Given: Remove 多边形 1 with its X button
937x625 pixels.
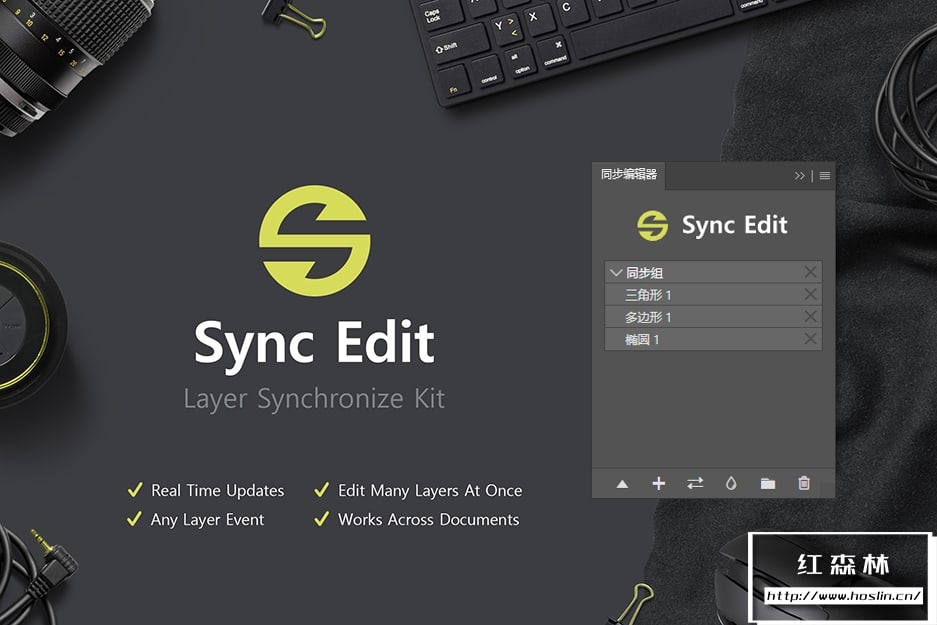Looking at the screenshot, I should point(810,316).
